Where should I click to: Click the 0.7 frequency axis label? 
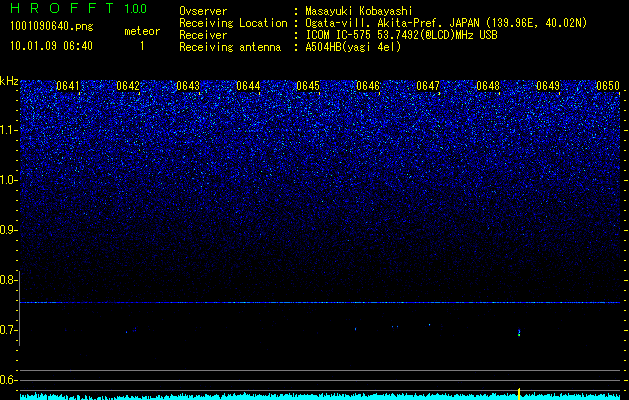[x=8, y=330]
